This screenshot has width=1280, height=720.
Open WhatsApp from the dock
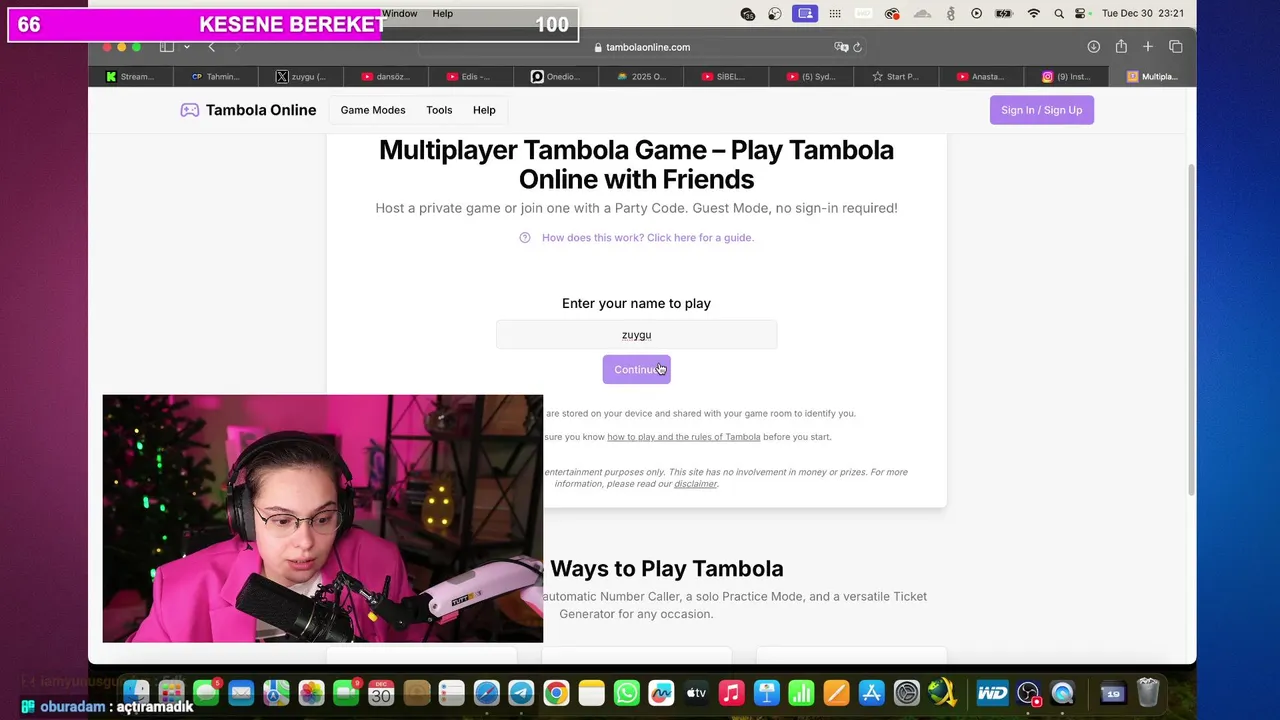point(627,692)
